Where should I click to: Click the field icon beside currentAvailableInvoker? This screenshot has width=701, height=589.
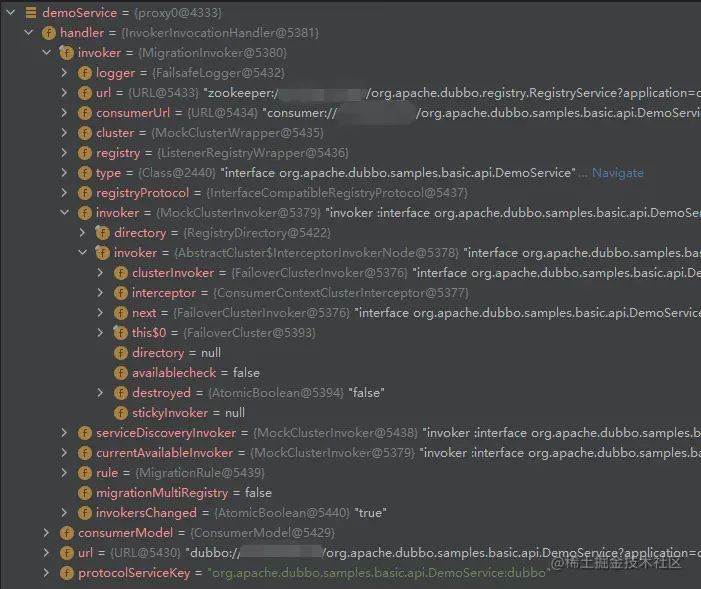[x=84, y=453]
